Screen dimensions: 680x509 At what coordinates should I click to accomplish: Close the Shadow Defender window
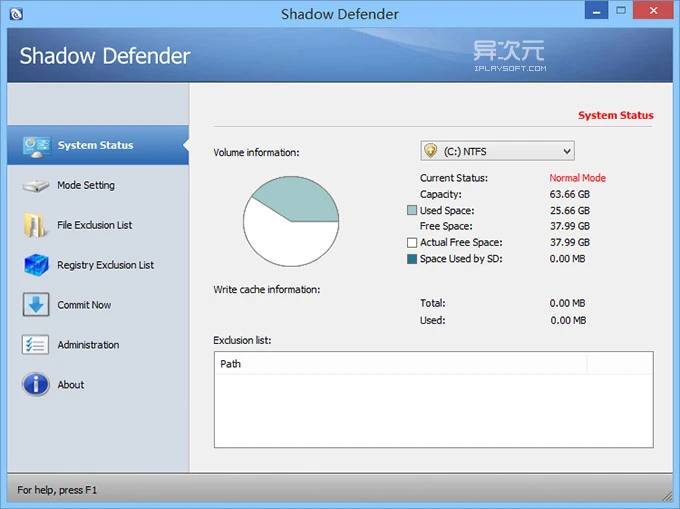click(x=653, y=10)
